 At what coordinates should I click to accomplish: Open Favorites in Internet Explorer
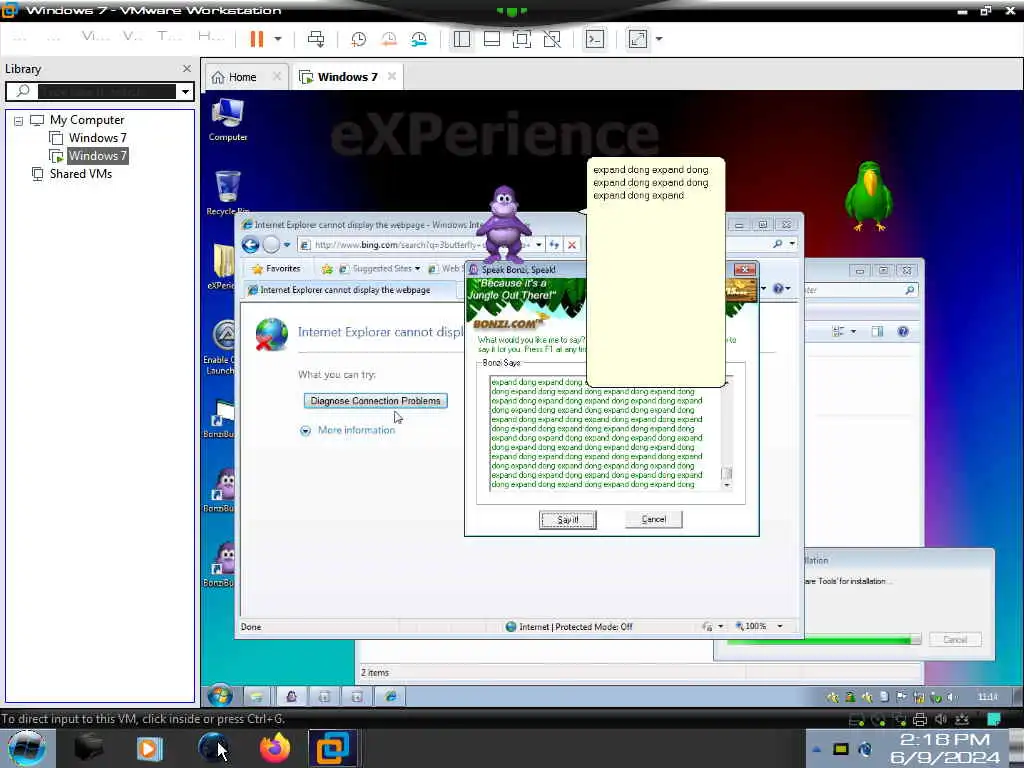click(276, 268)
